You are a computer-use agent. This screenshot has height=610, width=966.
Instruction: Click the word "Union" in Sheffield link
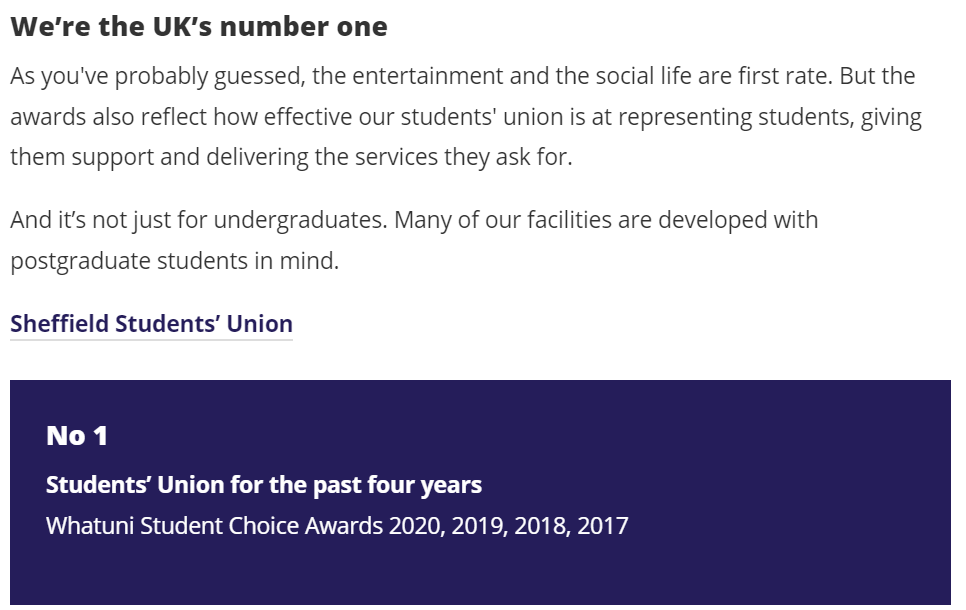point(259,324)
